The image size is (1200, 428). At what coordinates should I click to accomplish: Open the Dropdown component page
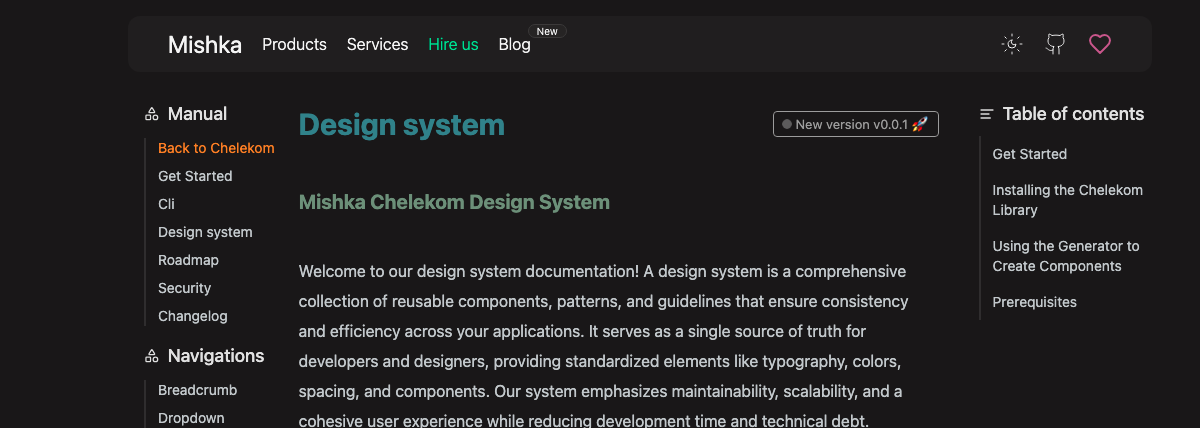click(x=191, y=418)
